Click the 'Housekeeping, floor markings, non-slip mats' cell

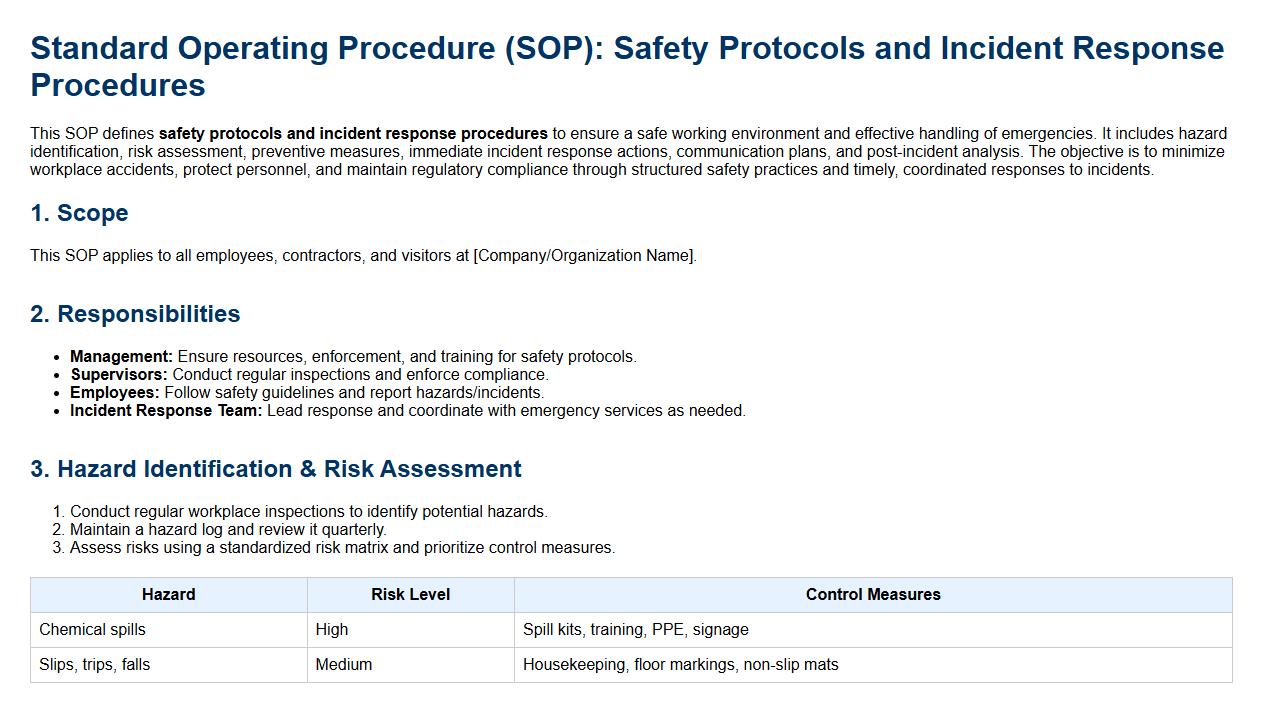[680, 665]
